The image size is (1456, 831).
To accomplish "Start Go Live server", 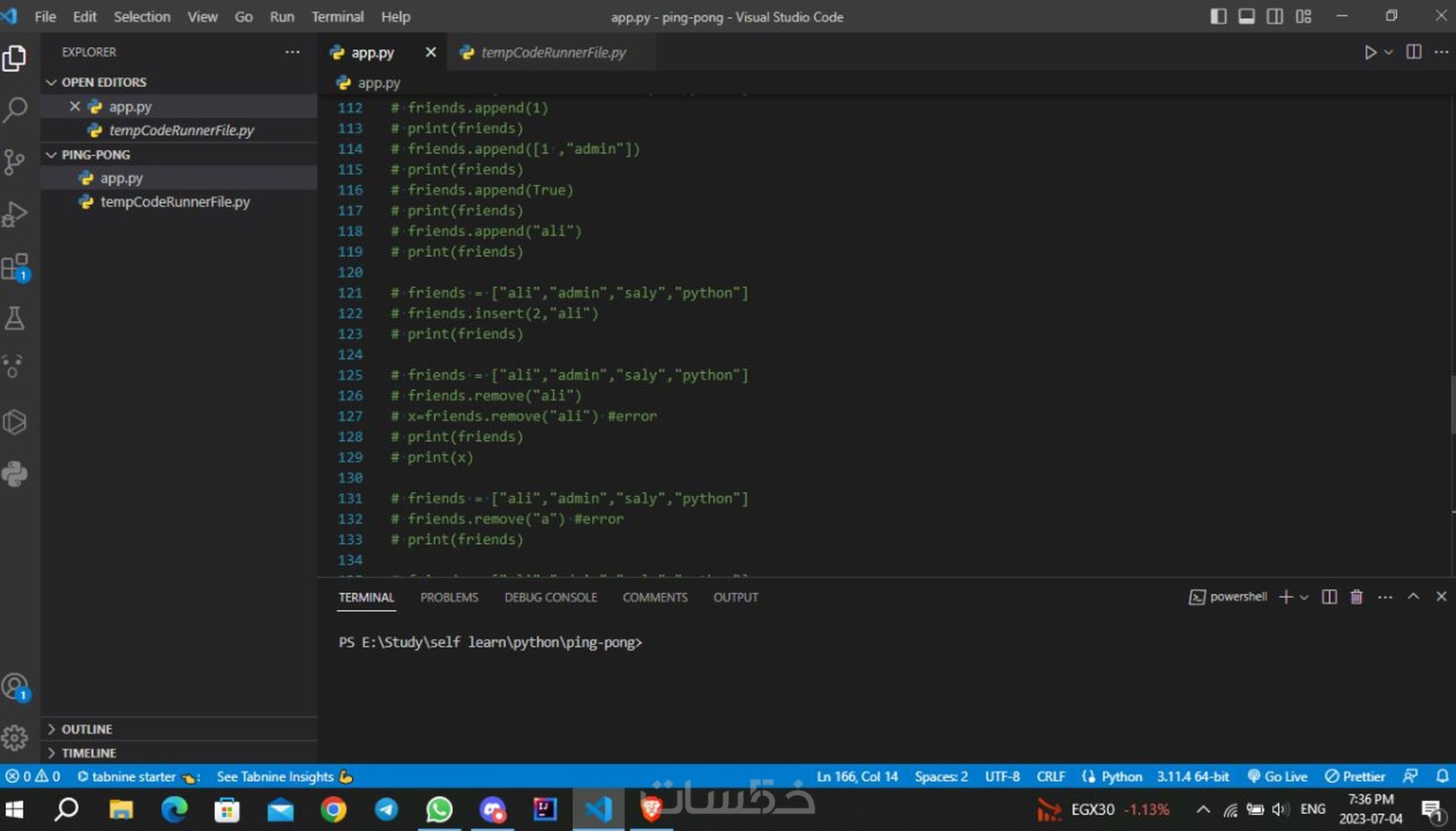I will pyautogui.click(x=1277, y=776).
